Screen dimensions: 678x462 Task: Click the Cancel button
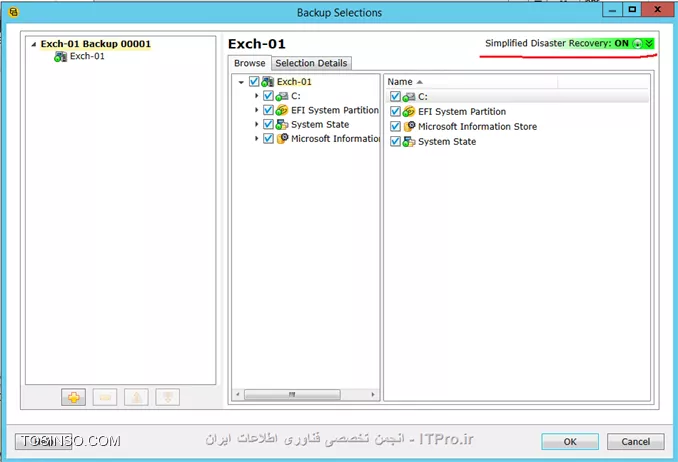tap(636, 442)
